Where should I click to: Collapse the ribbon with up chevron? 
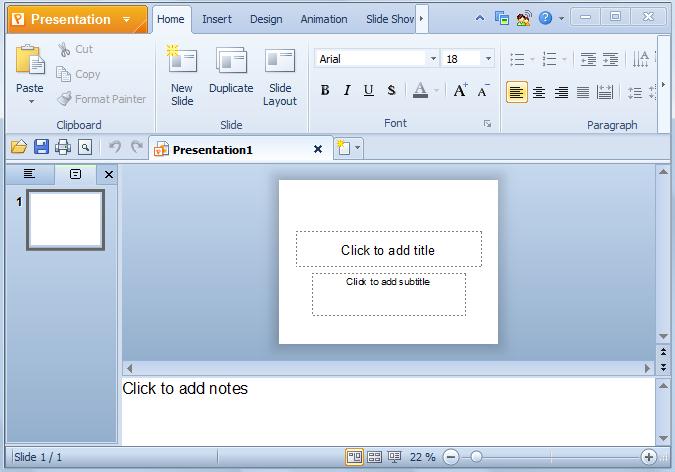click(480, 18)
